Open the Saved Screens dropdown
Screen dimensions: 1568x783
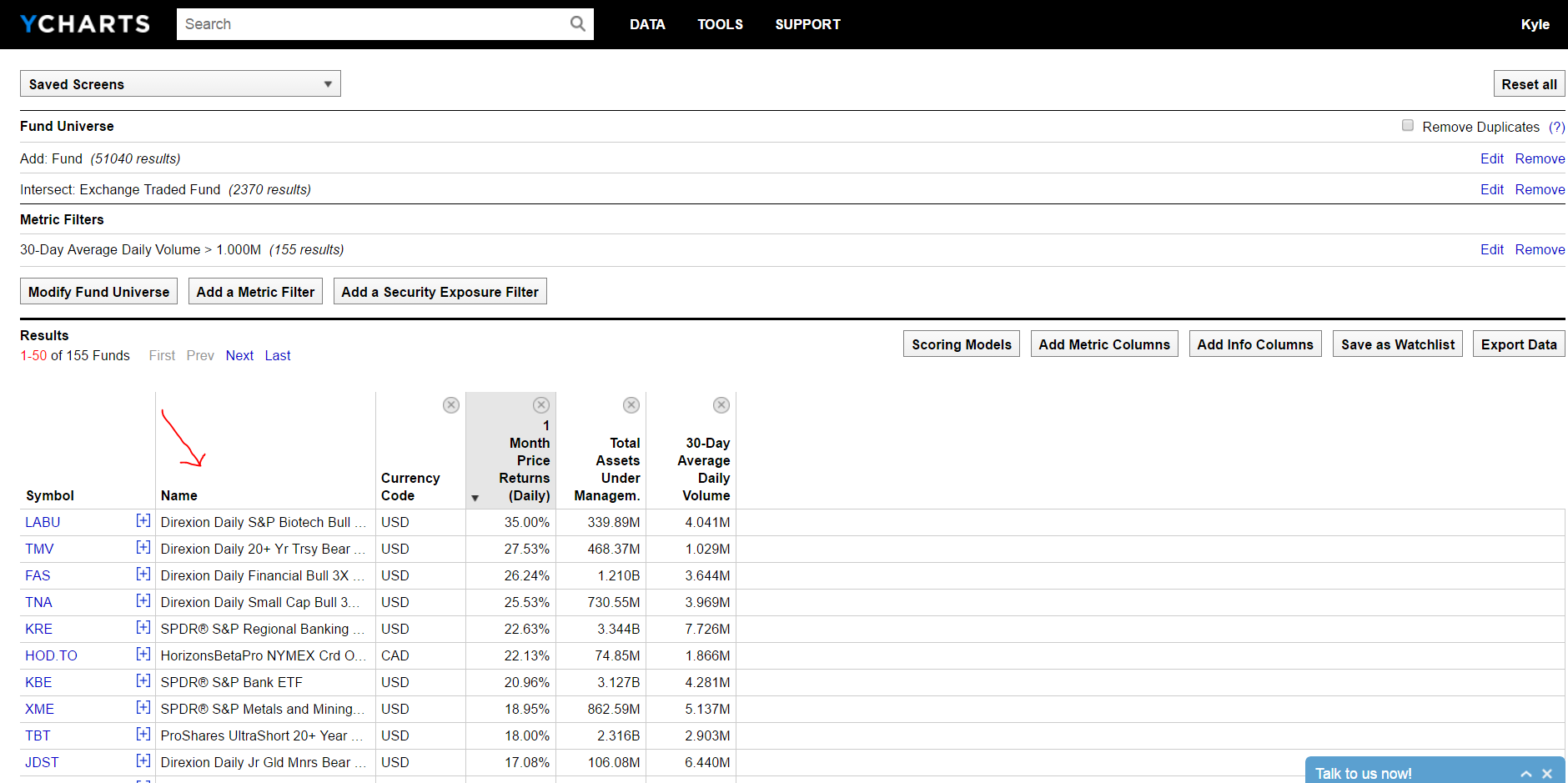pyautogui.click(x=180, y=83)
